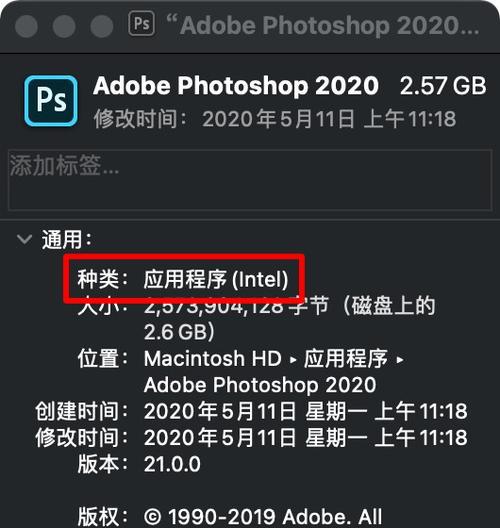Click the arrow after Macintosh HD
Image resolution: width=500 pixels, height=528 pixels.
click(x=293, y=360)
